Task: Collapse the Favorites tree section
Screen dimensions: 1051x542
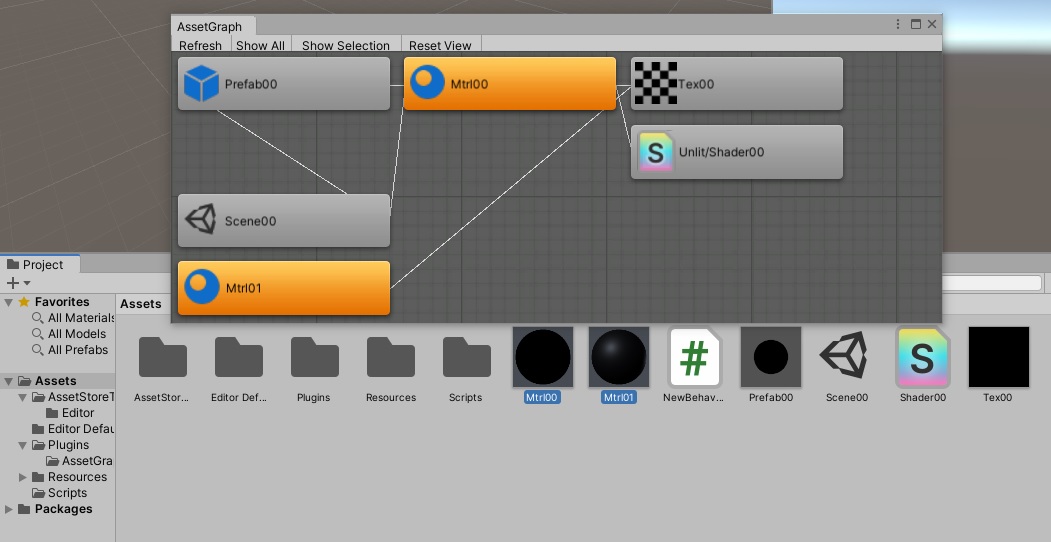Action: (9, 302)
